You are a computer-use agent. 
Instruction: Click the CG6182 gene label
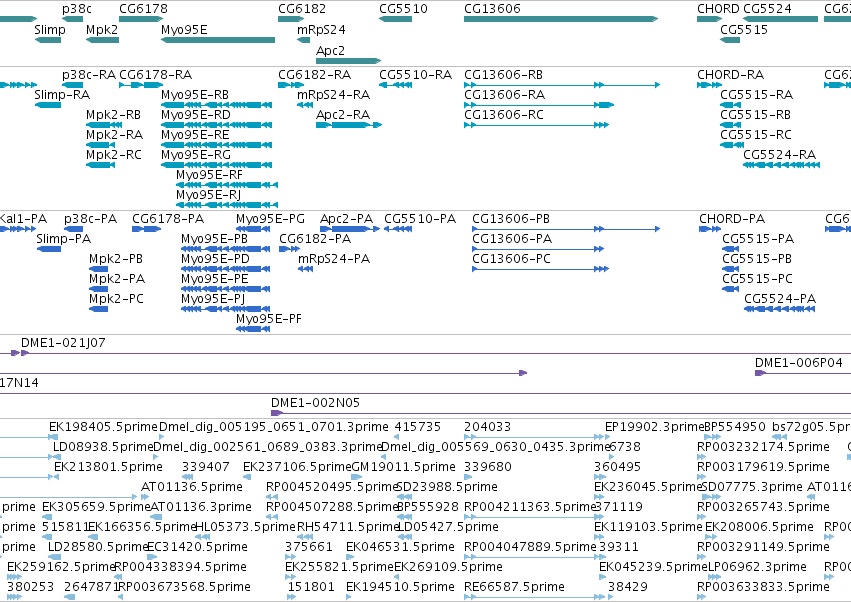pyautogui.click(x=302, y=9)
